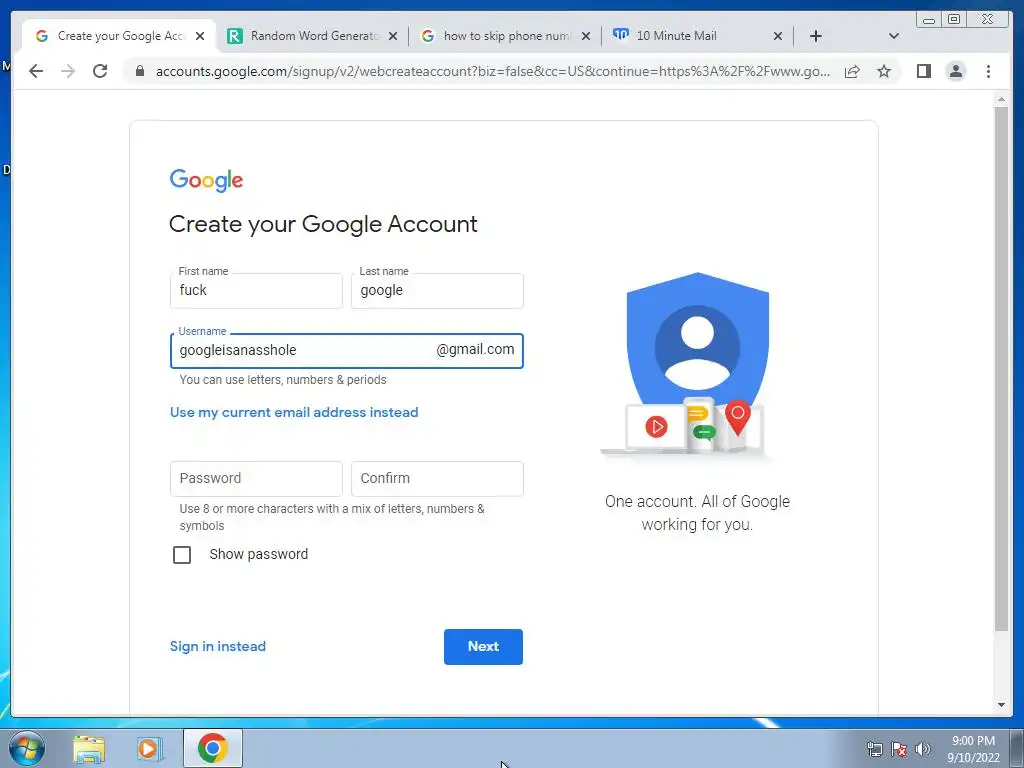
Task: Open the share this page icon
Action: [x=852, y=71]
